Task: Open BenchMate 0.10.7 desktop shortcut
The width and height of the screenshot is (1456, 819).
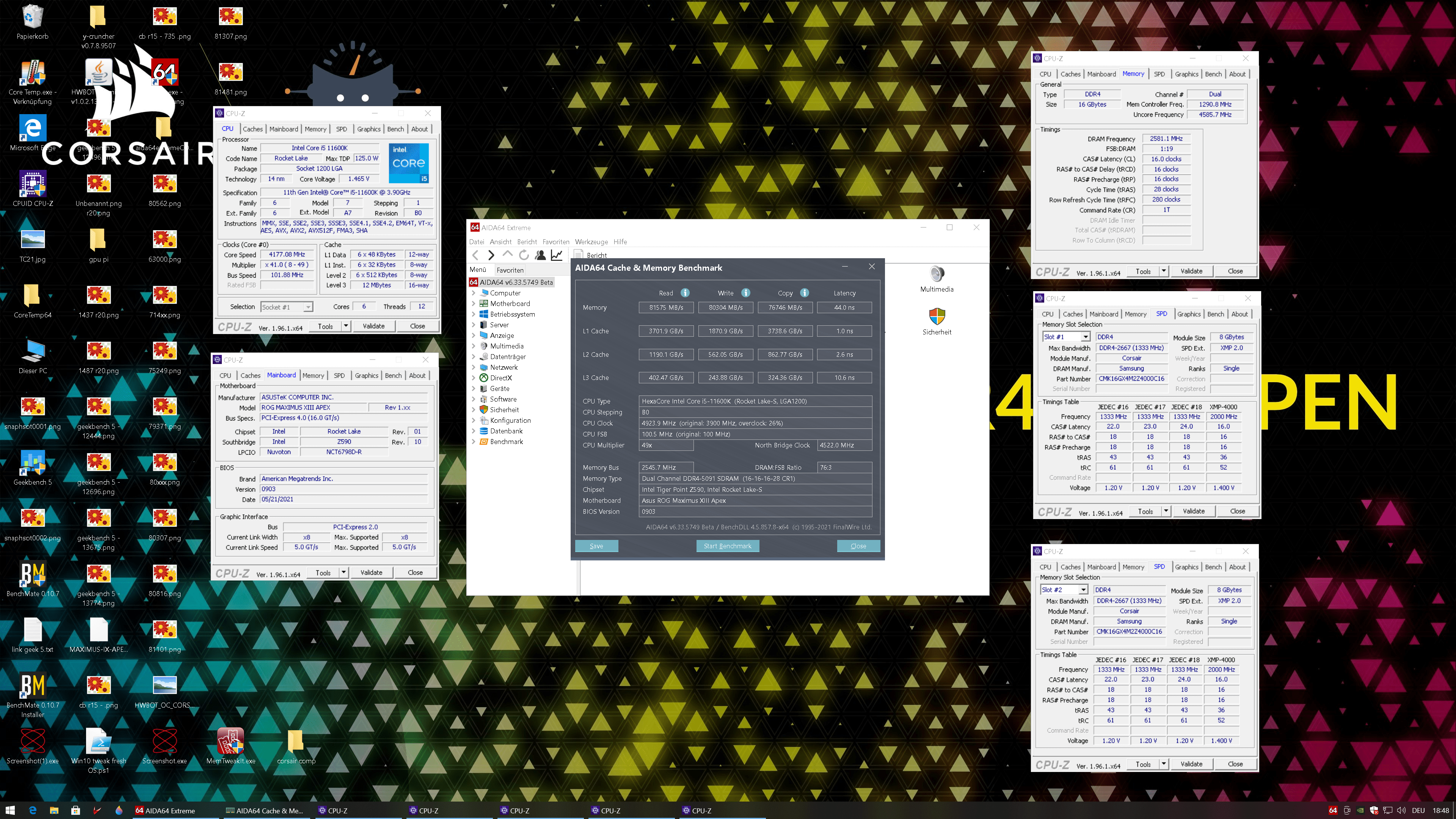Action: click(32, 579)
